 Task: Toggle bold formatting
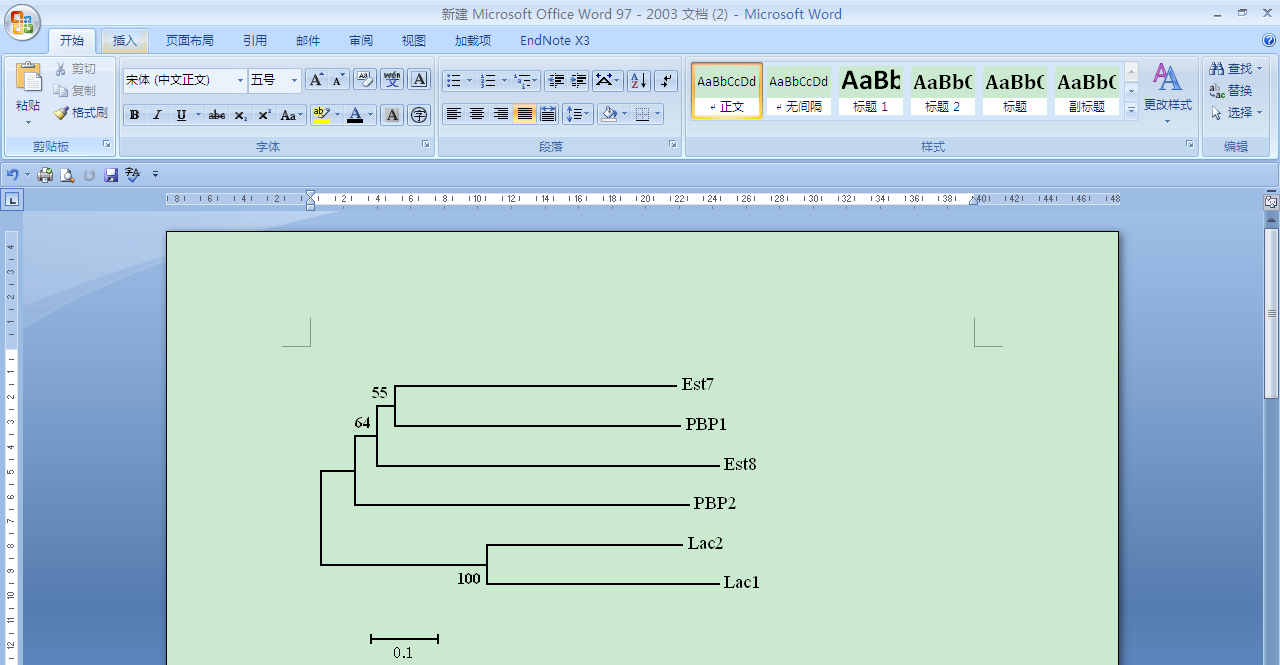tap(134, 116)
